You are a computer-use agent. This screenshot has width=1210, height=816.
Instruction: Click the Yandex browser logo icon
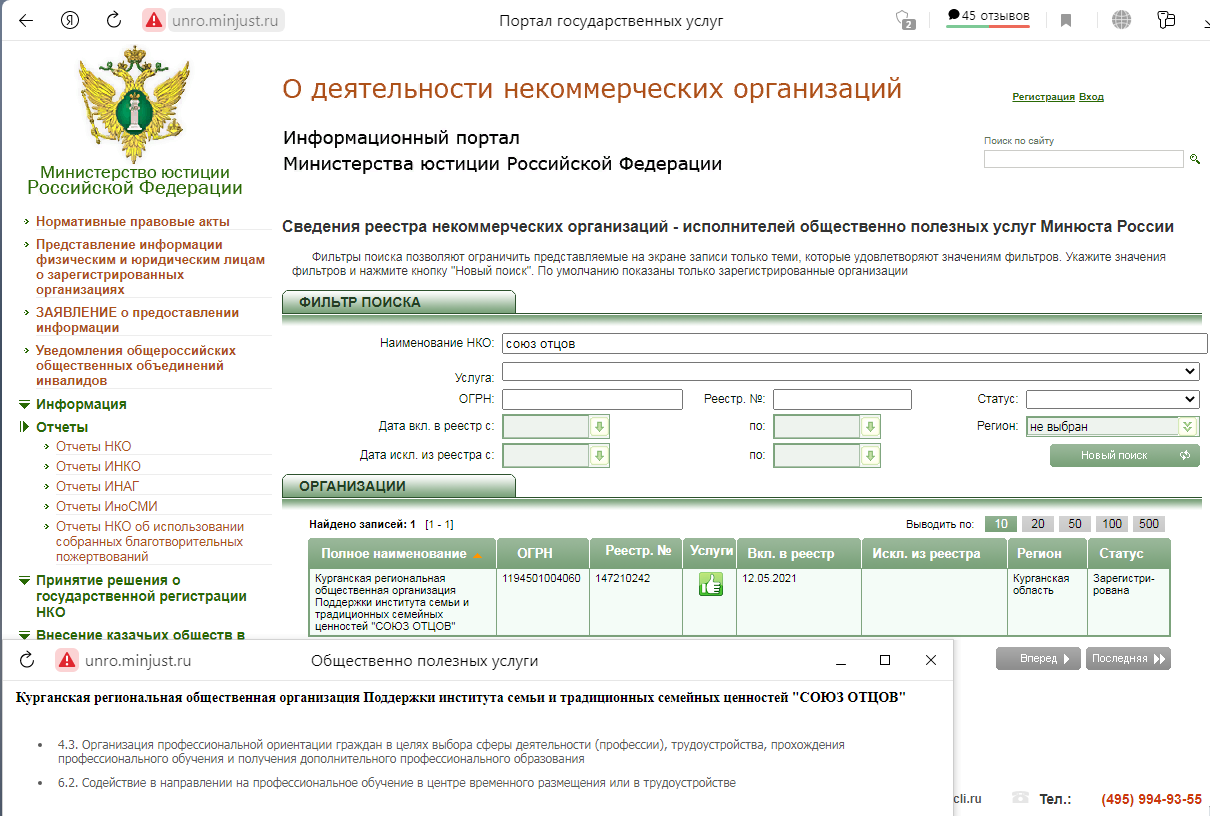[x=68, y=18]
